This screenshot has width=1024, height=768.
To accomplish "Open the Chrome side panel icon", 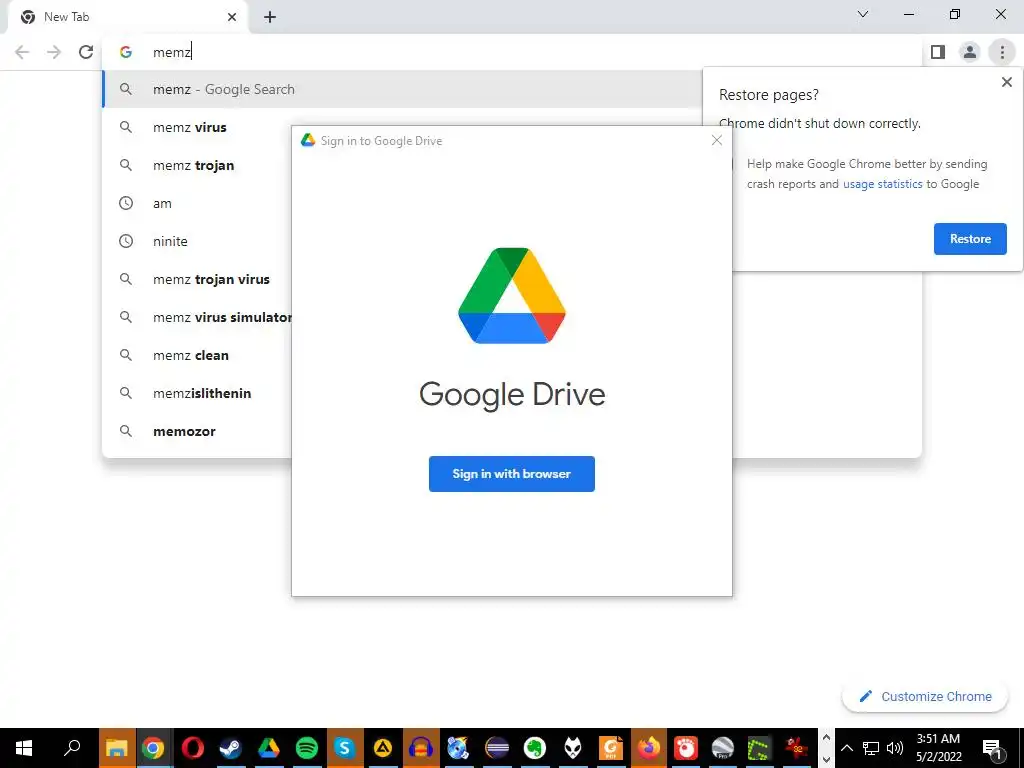I will pyautogui.click(x=938, y=52).
